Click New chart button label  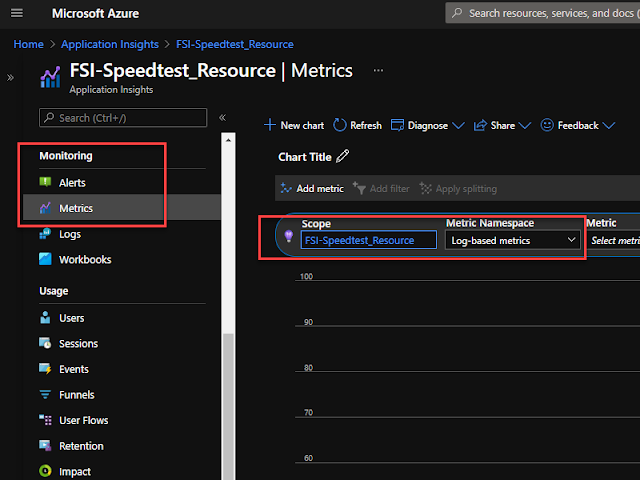coord(302,125)
